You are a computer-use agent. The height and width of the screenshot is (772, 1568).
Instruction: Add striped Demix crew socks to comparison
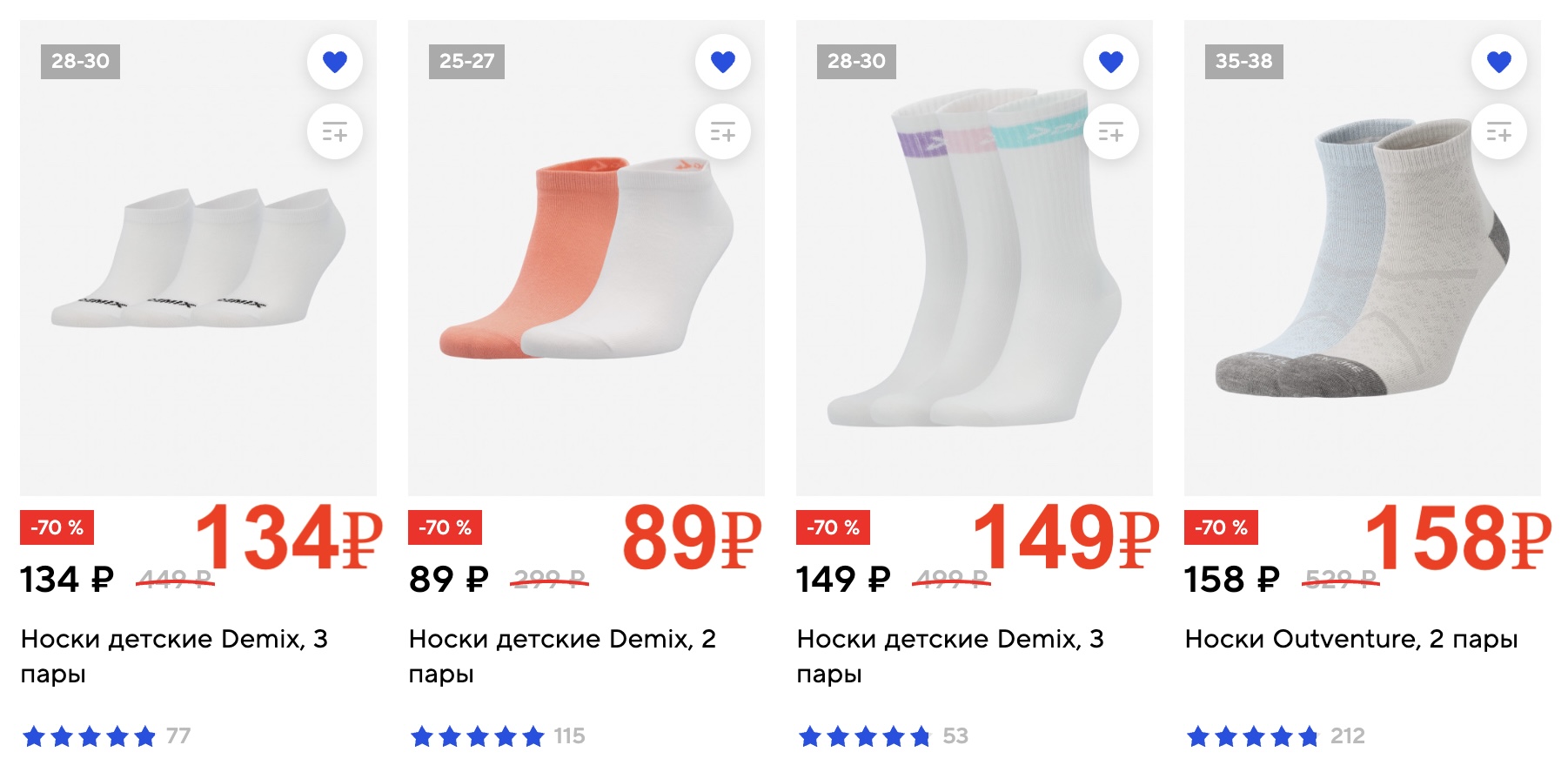(x=1111, y=132)
